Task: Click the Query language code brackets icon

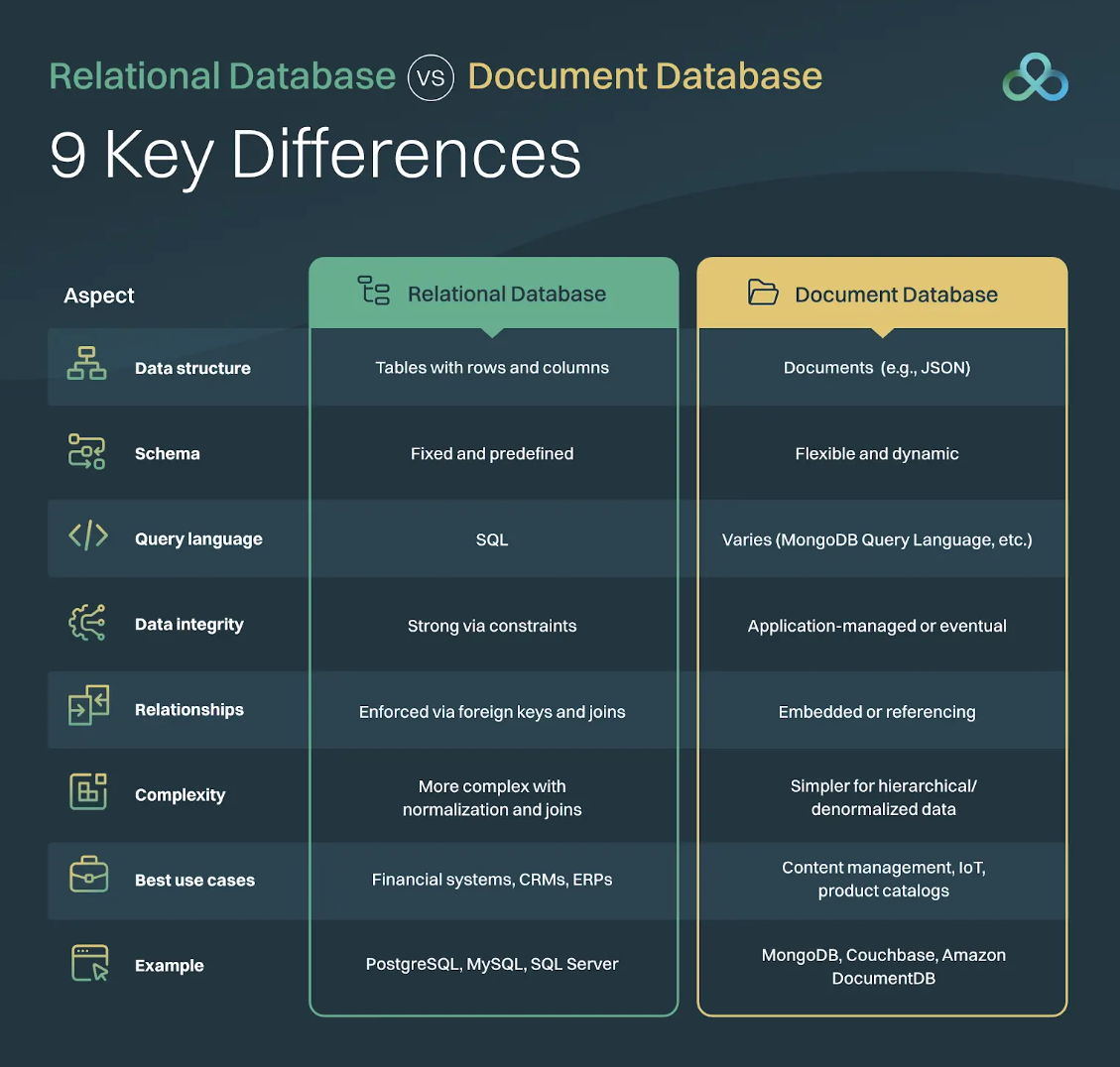Action: [88, 536]
